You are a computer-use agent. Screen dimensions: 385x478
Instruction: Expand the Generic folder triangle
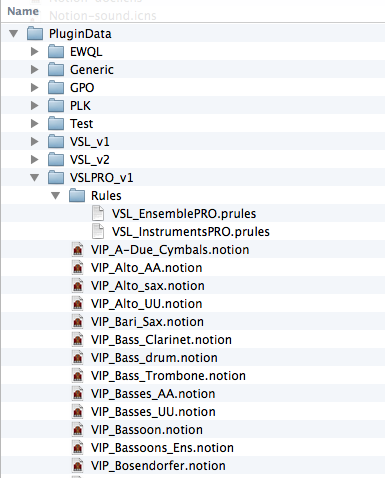pyautogui.click(x=35, y=70)
